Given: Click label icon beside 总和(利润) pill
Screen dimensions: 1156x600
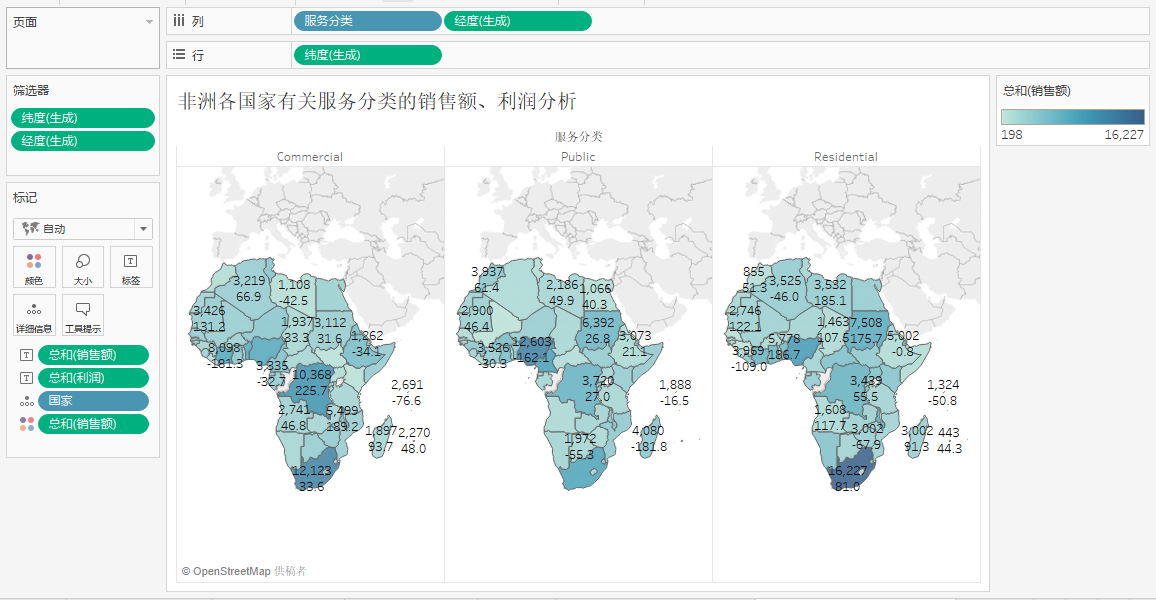Looking at the screenshot, I should (26, 378).
